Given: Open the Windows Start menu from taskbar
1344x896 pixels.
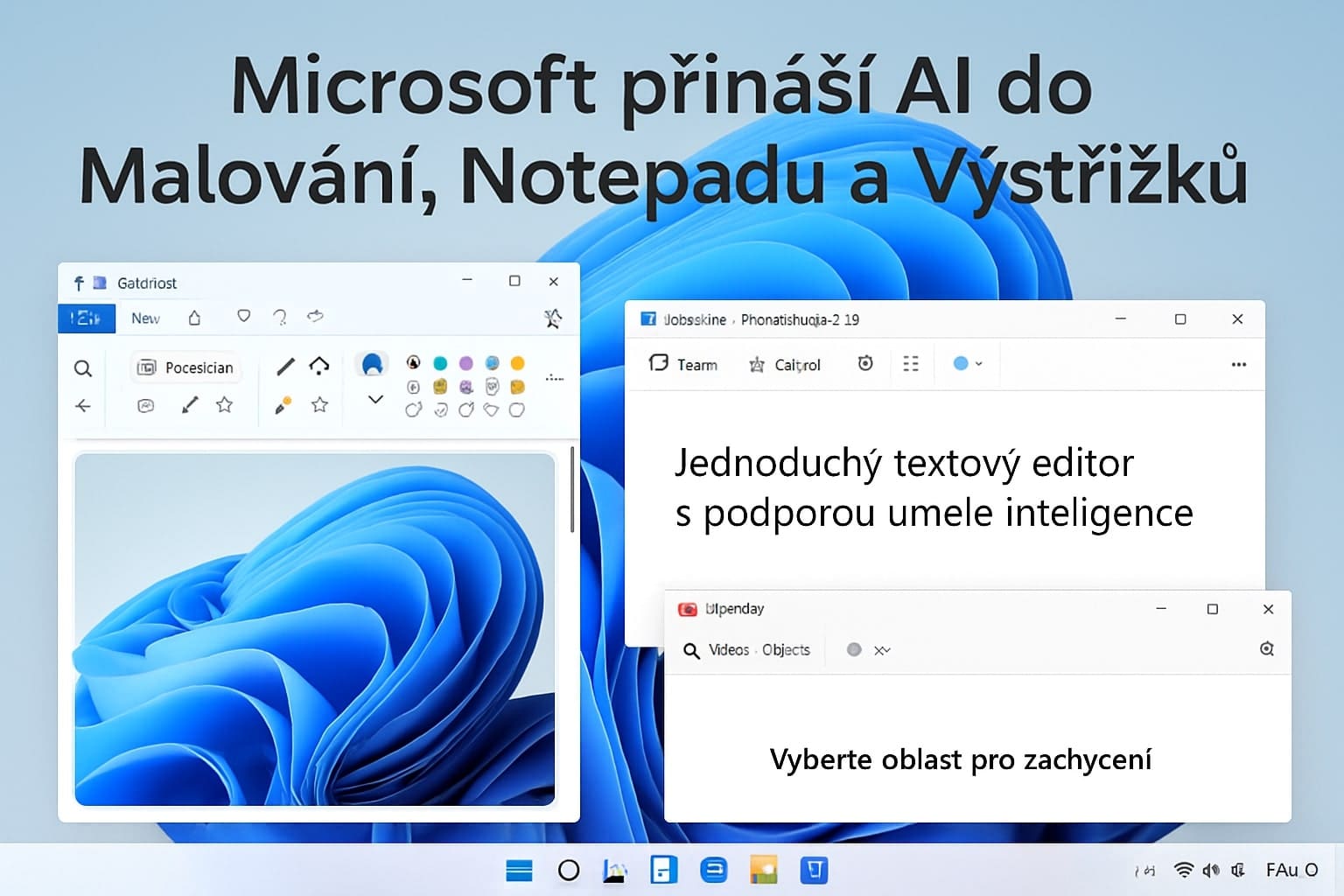Looking at the screenshot, I should (519, 870).
